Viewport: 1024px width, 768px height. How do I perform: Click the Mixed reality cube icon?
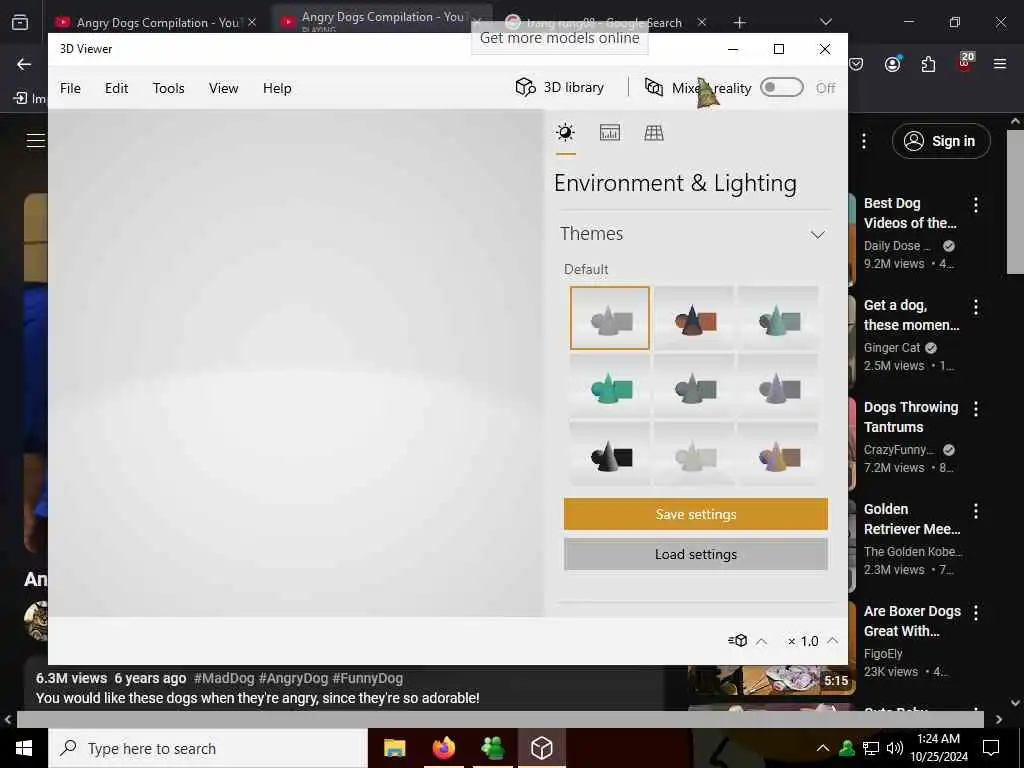(654, 88)
